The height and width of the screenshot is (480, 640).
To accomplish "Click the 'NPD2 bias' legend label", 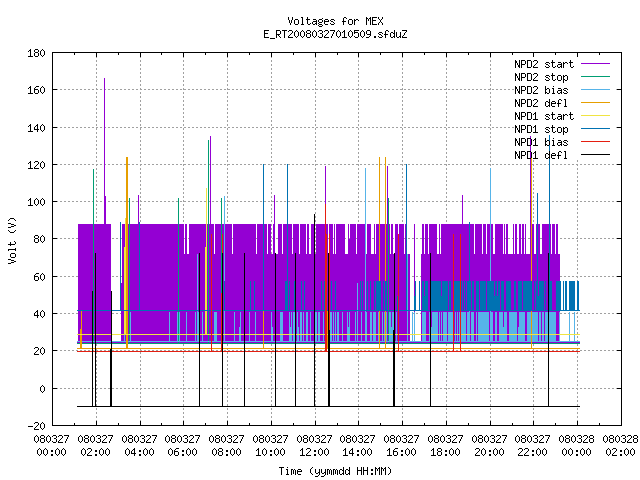I will click(x=541, y=90).
